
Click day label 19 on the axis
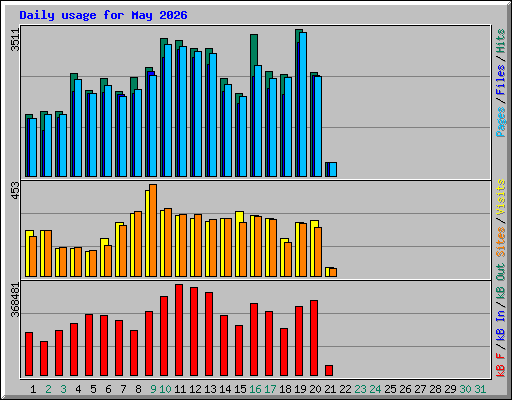(300, 389)
